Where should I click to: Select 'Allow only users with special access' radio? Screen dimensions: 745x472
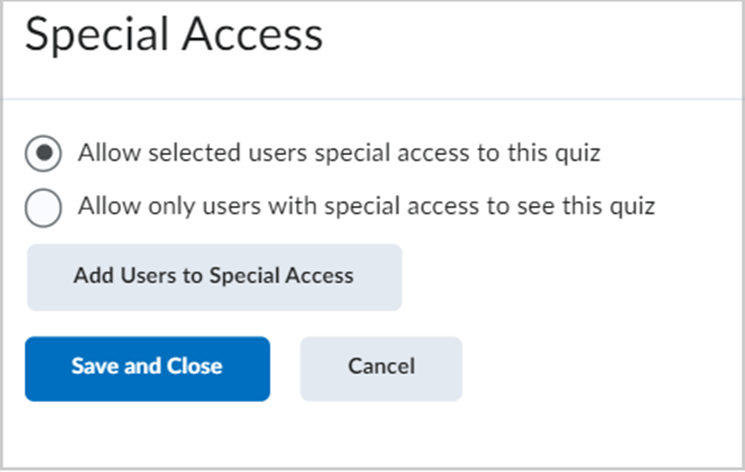[43, 208]
